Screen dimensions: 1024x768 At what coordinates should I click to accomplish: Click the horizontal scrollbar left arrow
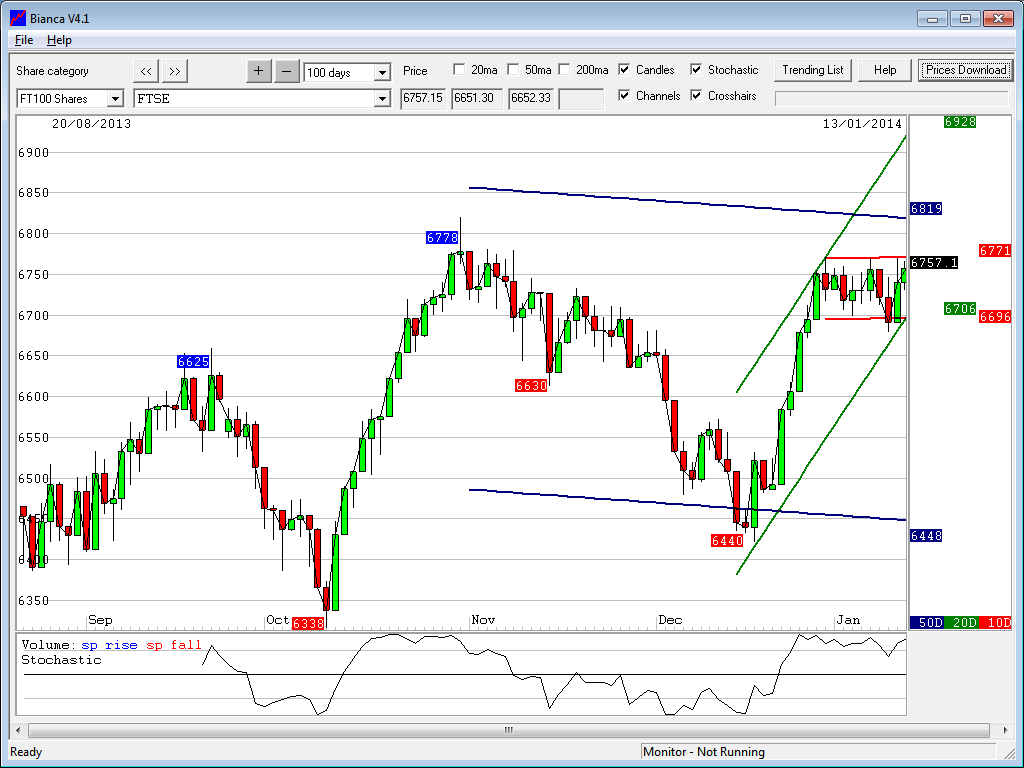(19, 730)
